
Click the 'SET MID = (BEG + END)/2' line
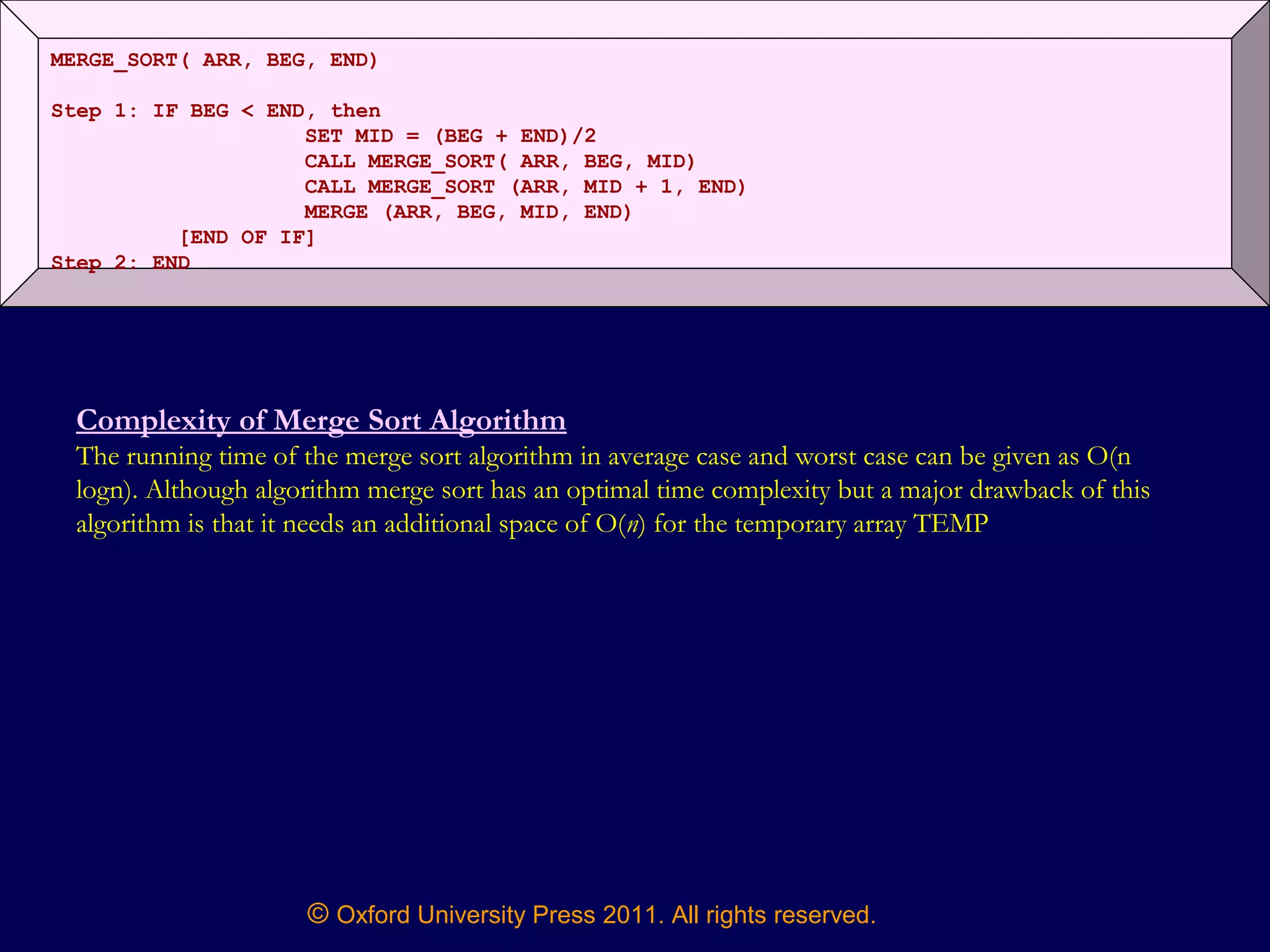point(450,136)
